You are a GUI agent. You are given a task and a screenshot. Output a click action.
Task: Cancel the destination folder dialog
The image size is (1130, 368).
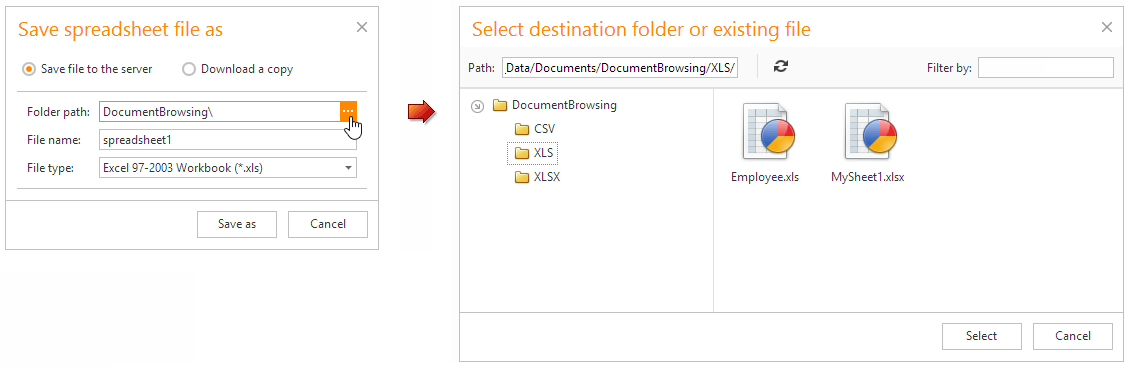pyautogui.click(x=1073, y=336)
